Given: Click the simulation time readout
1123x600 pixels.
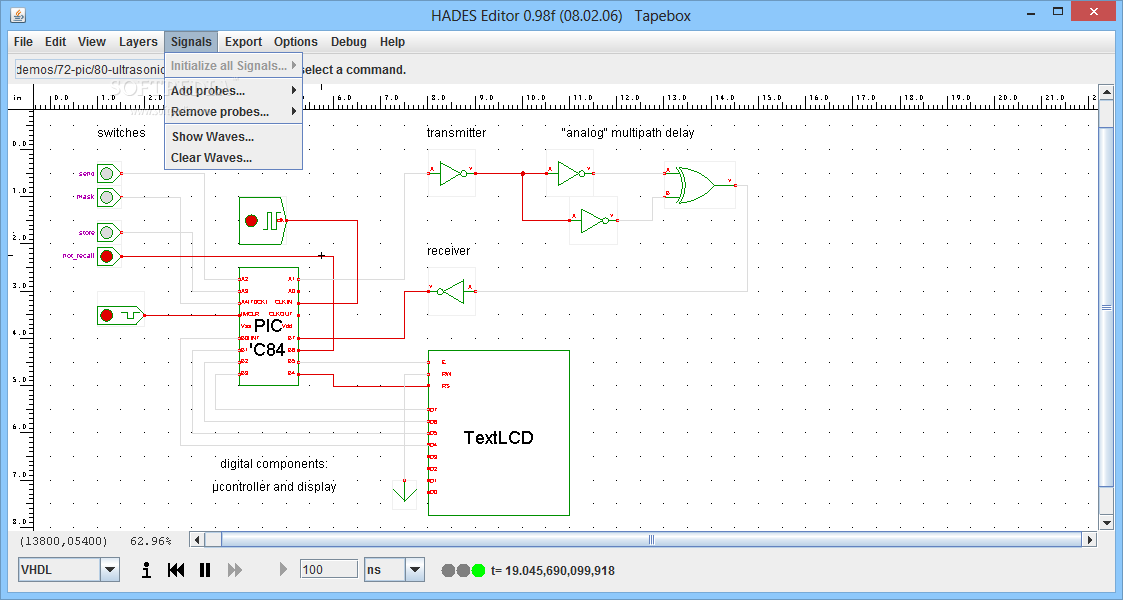Looking at the screenshot, I should [x=553, y=571].
